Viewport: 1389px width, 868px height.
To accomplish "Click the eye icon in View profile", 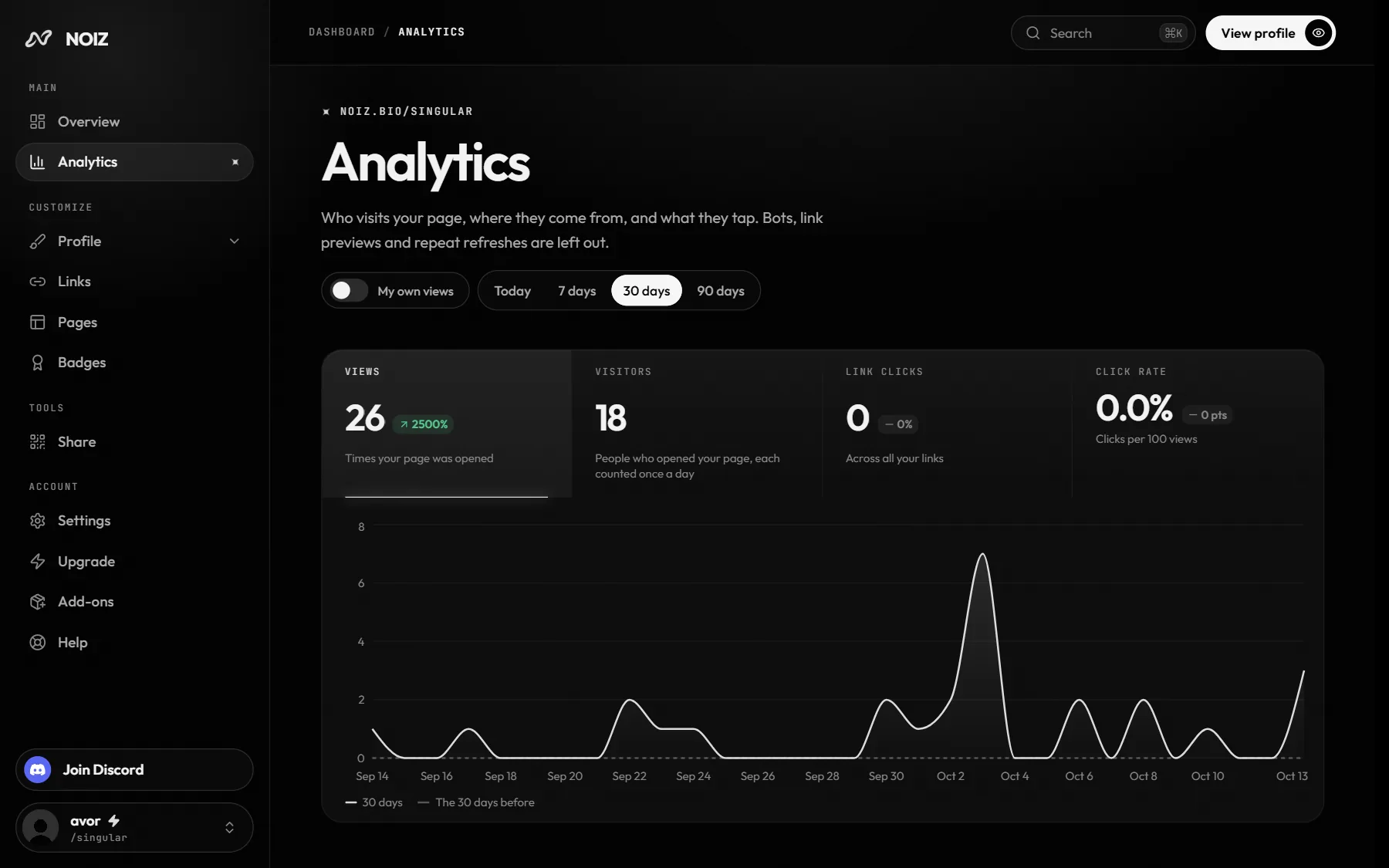I will 1319,33.
